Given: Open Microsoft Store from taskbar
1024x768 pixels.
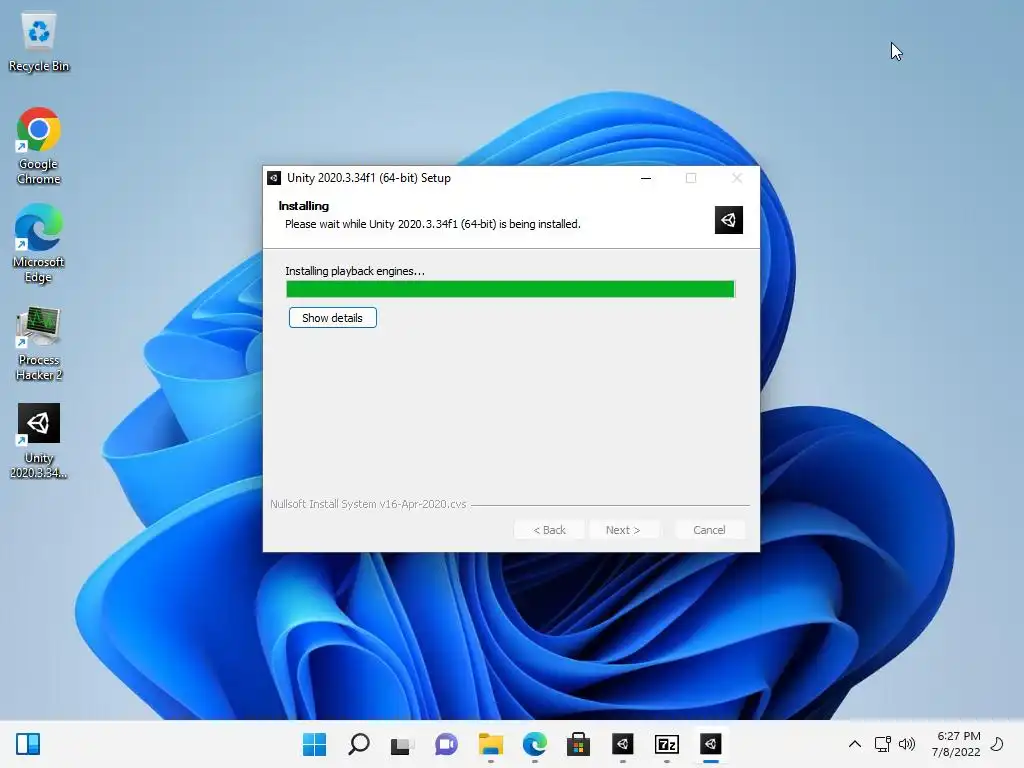Looking at the screenshot, I should pos(579,744).
